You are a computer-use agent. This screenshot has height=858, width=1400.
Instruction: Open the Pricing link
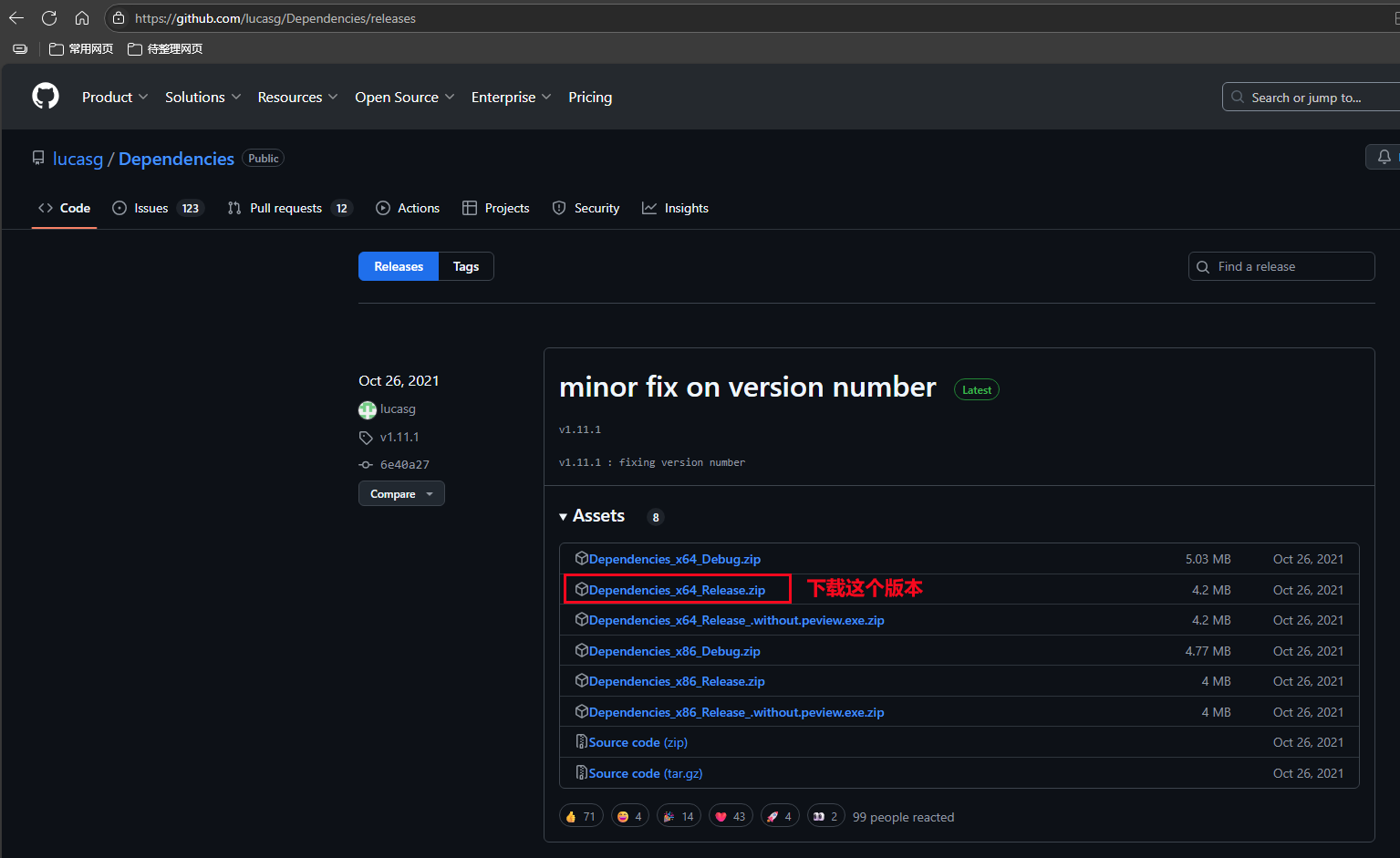coord(590,97)
